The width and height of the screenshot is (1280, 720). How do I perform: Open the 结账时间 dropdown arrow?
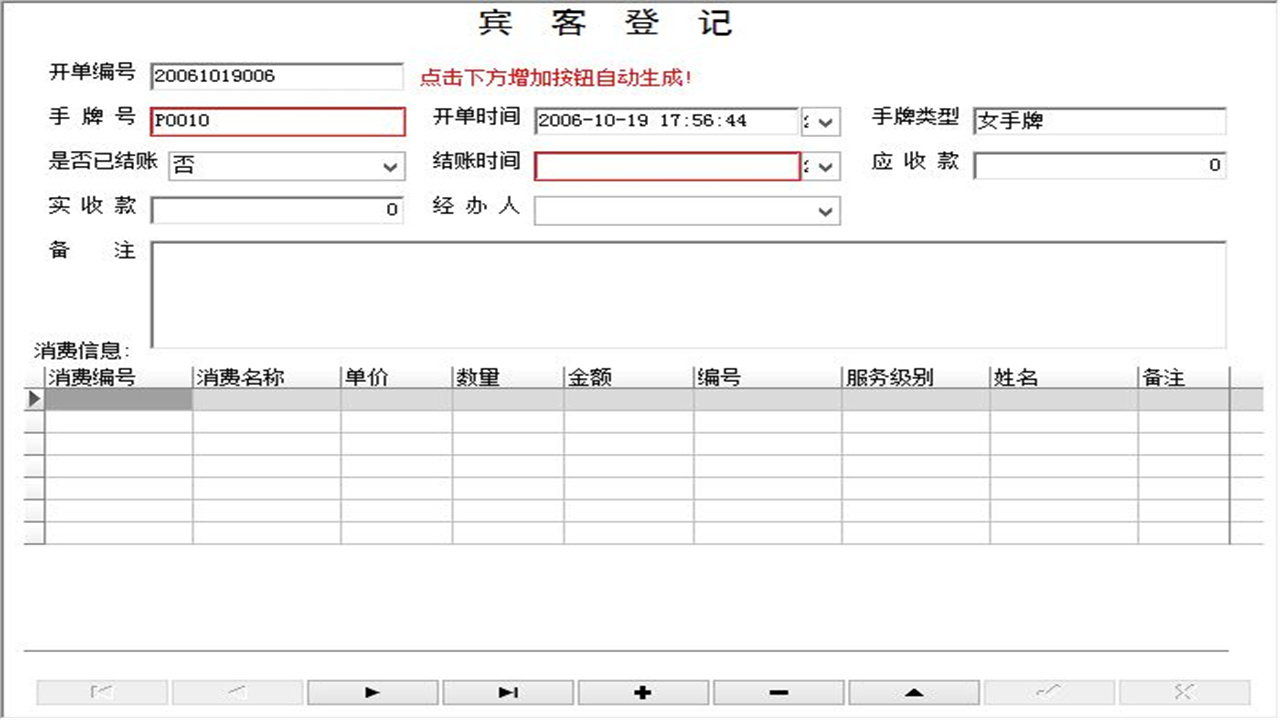823,165
